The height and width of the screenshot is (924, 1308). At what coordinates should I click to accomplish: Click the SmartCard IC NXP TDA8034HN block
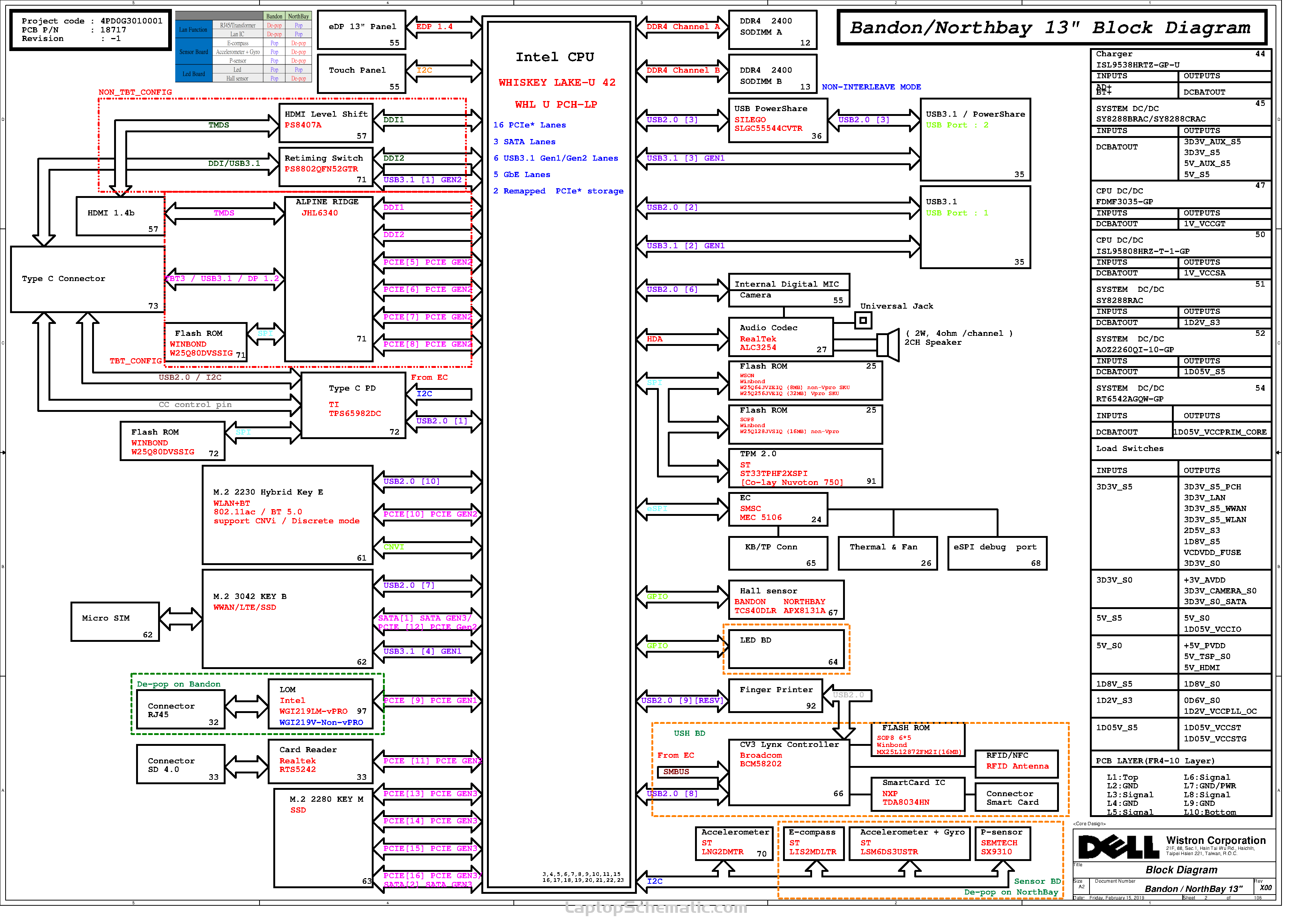tap(918, 795)
